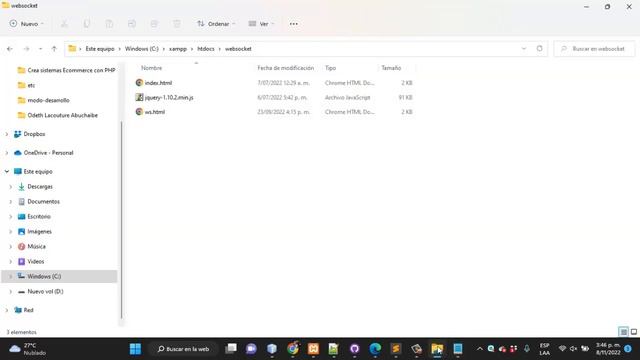Open 'Crea sistemas Ecommerce con PHP' folder

(x=67, y=70)
